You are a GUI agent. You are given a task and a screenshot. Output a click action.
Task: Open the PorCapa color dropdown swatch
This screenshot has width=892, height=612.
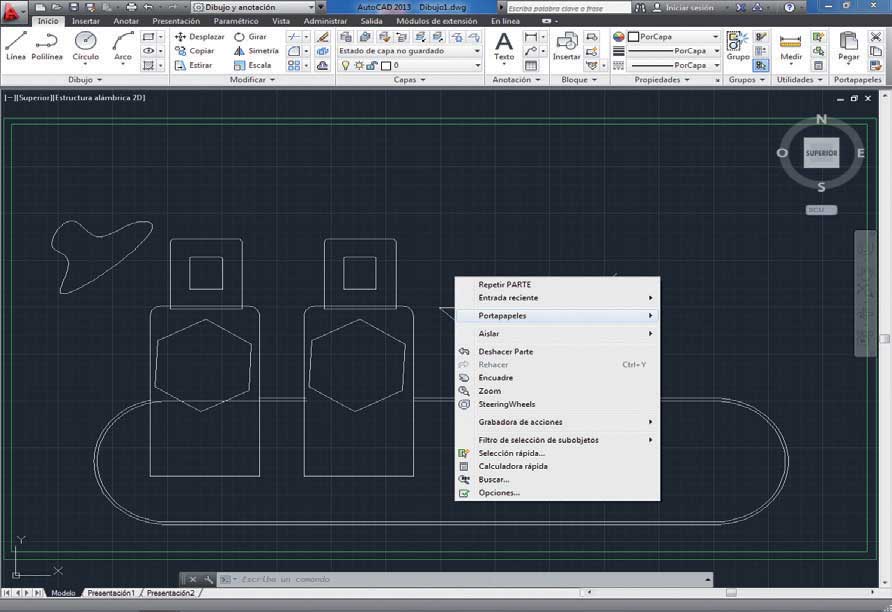pyautogui.click(x=674, y=36)
